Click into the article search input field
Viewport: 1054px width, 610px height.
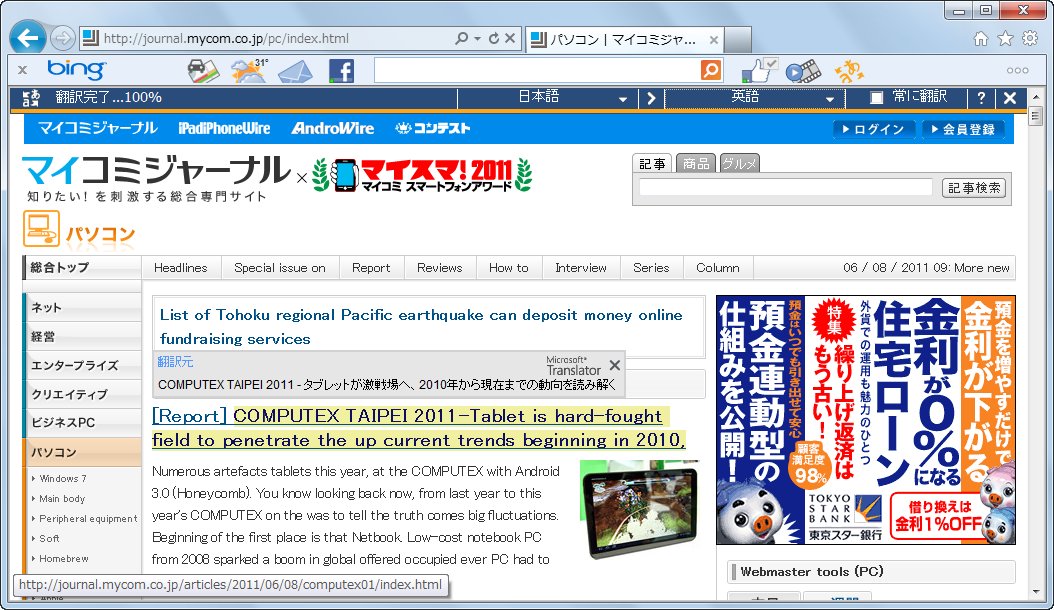pyautogui.click(x=786, y=188)
